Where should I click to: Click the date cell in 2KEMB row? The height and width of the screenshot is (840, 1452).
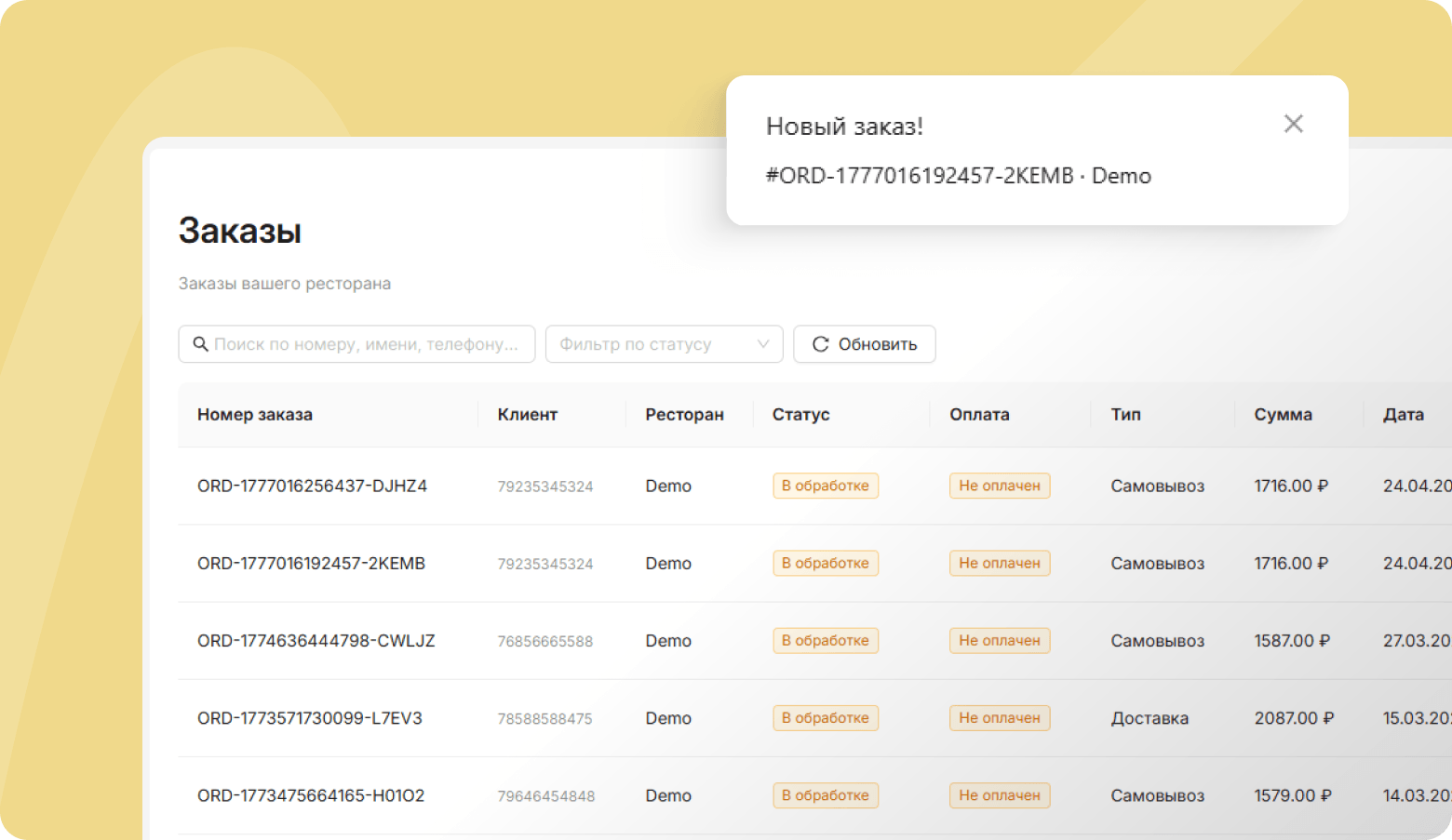[1417, 563]
